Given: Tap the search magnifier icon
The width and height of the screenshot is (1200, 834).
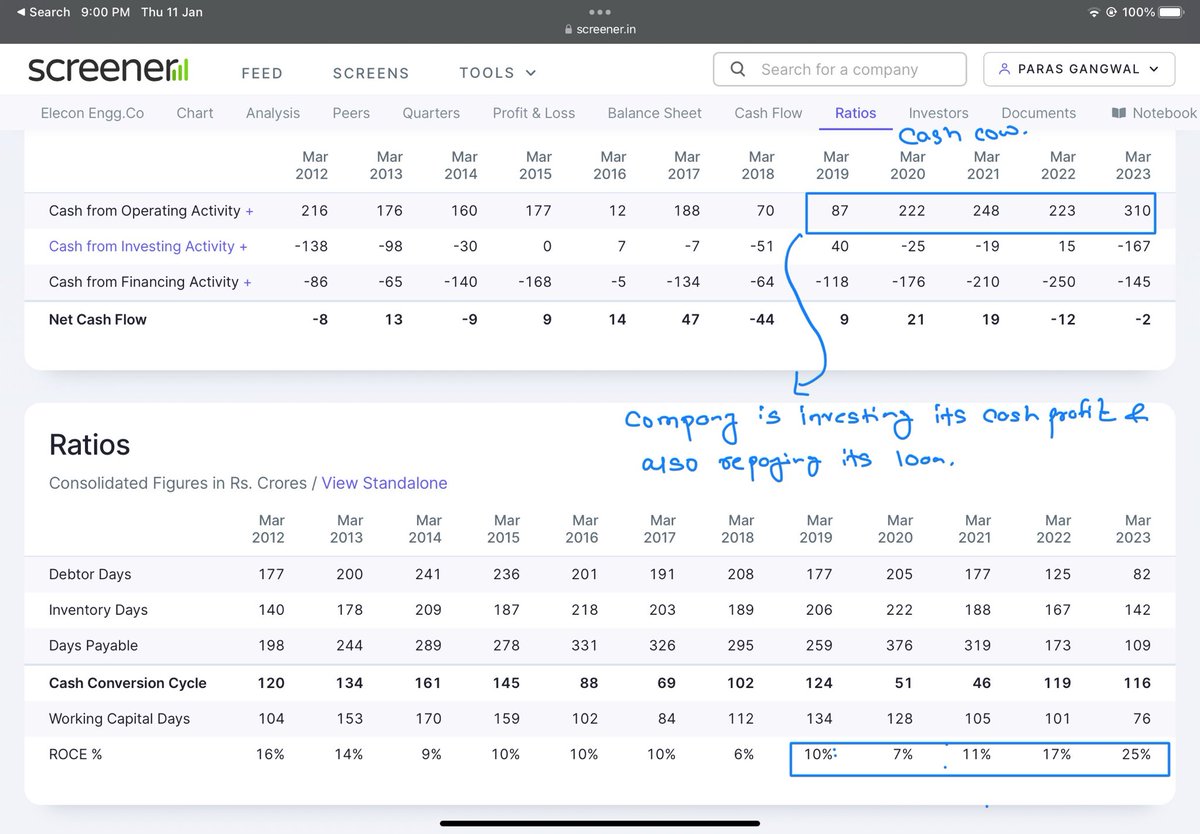Looking at the screenshot, I should (738, 70).
